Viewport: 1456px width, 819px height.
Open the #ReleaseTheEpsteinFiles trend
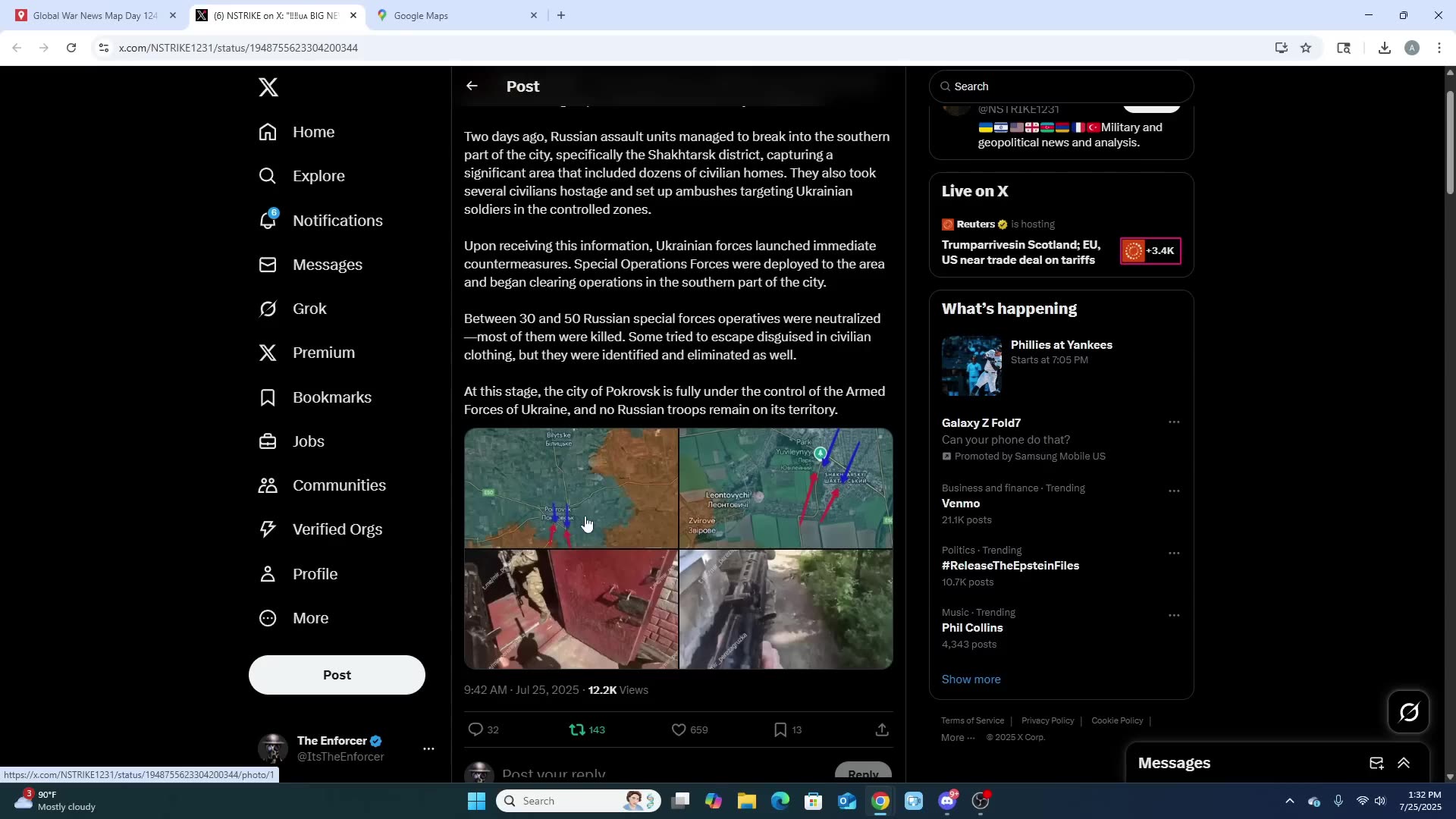pyautogui.click(x=1010, y=566)
